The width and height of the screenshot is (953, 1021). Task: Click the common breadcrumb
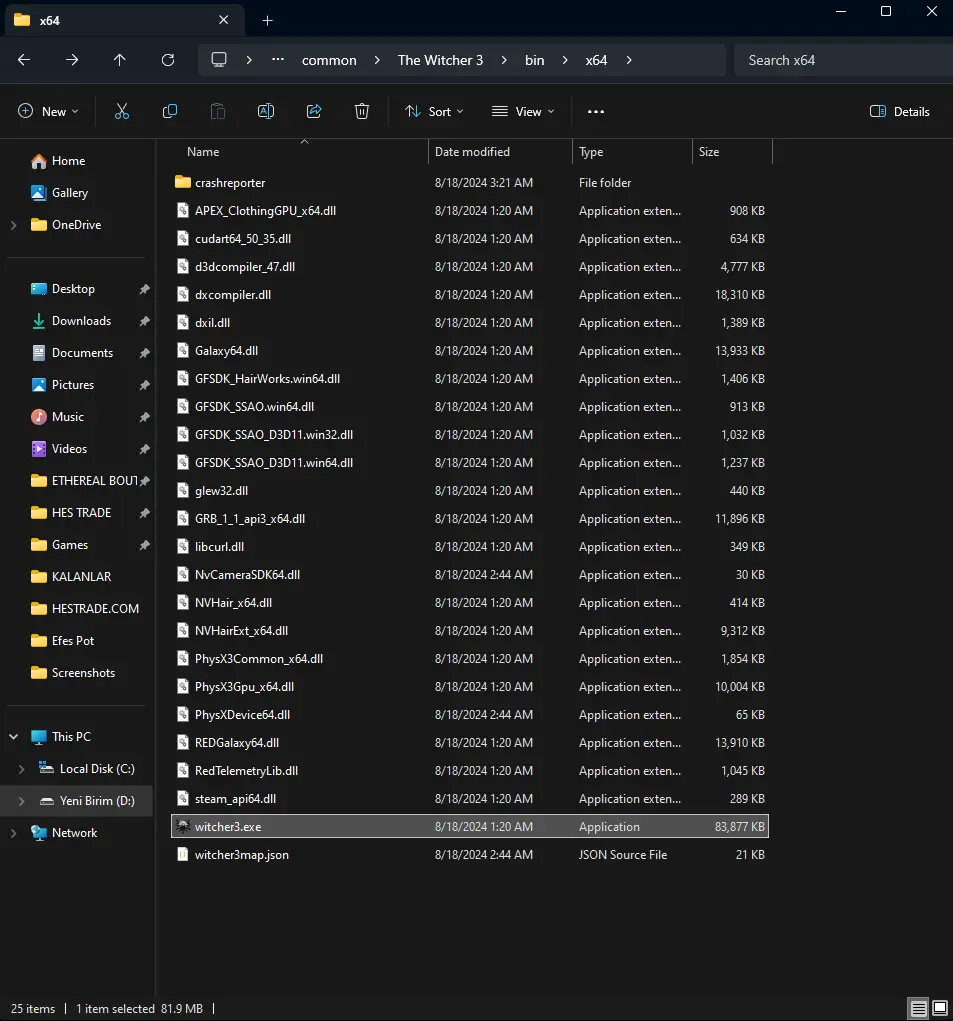tap(329, 60)
